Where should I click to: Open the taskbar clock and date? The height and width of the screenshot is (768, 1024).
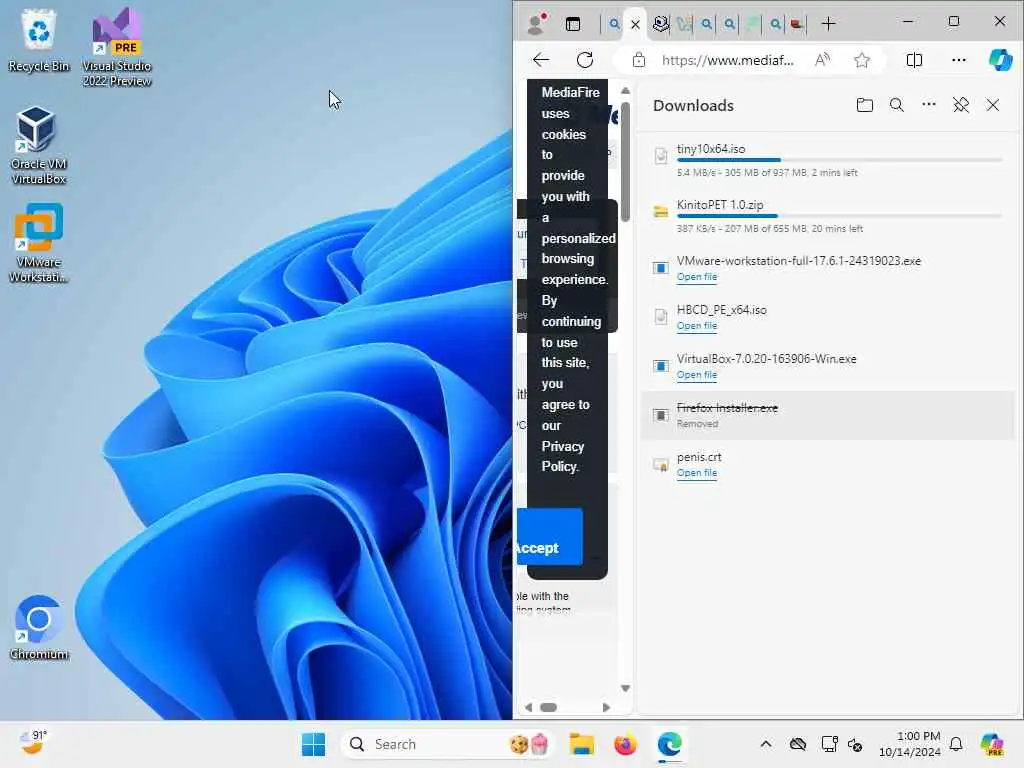click(x=909, y=744)
